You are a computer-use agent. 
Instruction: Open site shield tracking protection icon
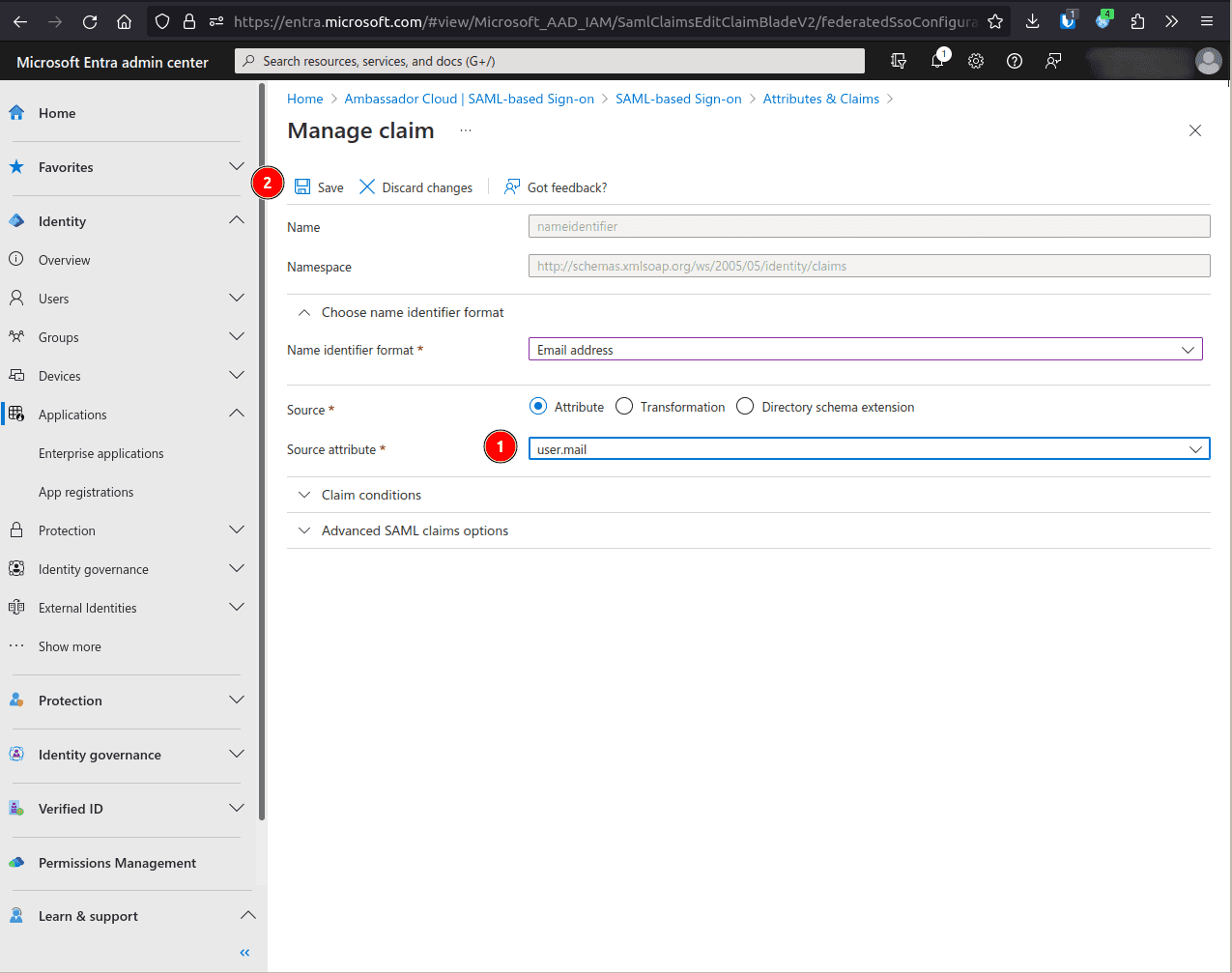(x=162, y=21)
